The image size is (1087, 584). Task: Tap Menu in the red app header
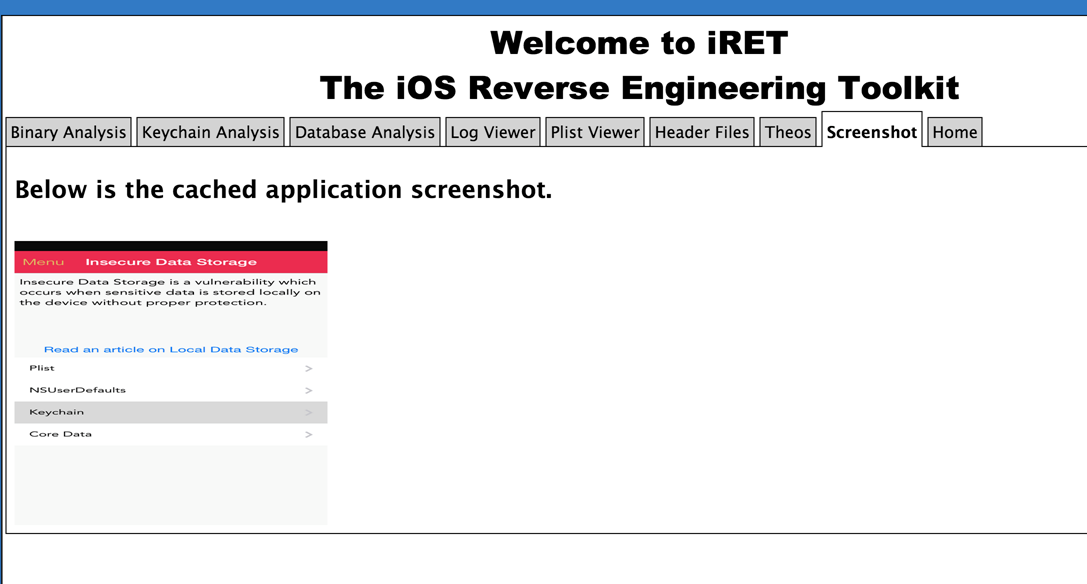coord(43,262)
